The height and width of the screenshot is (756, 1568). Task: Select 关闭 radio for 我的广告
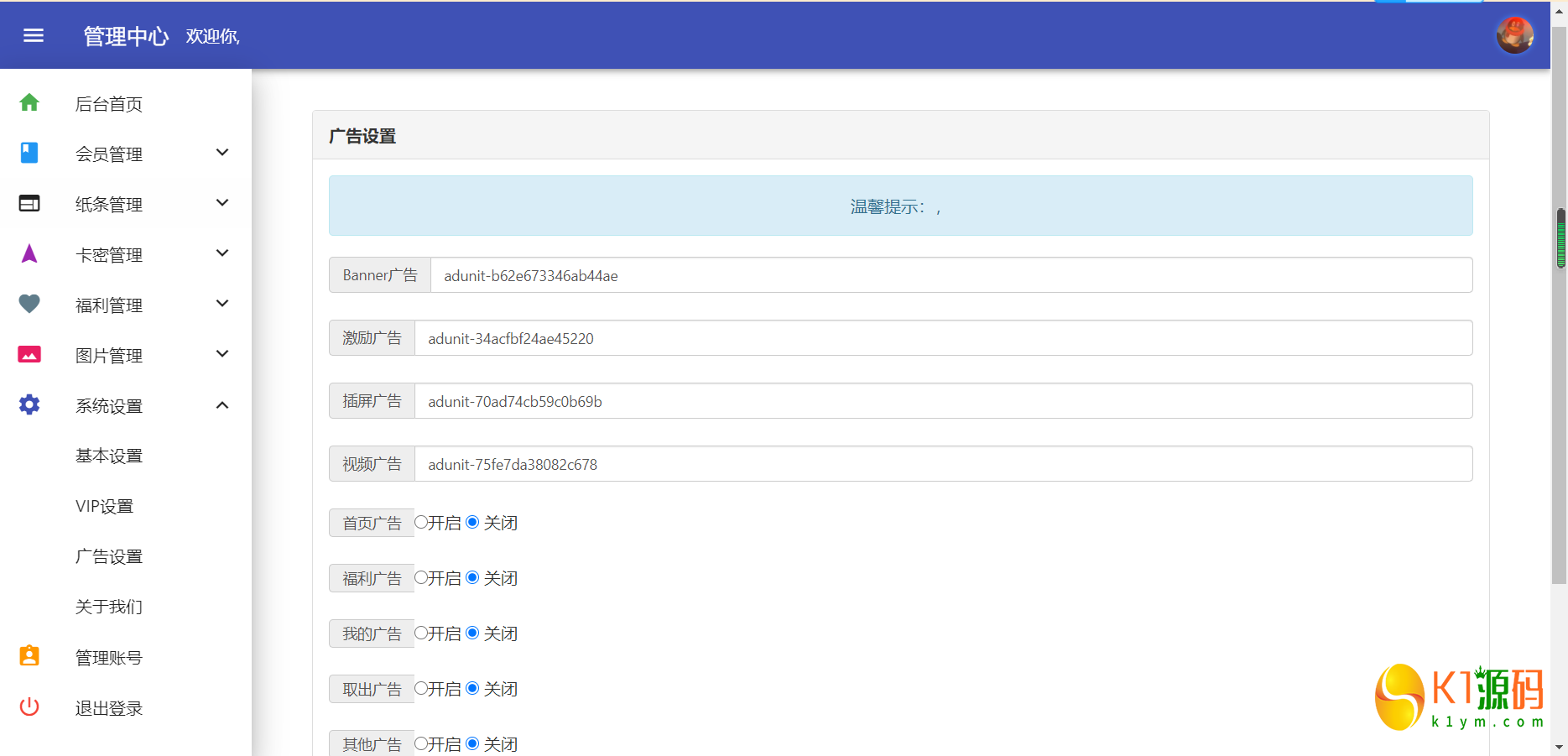coord(472,633)
